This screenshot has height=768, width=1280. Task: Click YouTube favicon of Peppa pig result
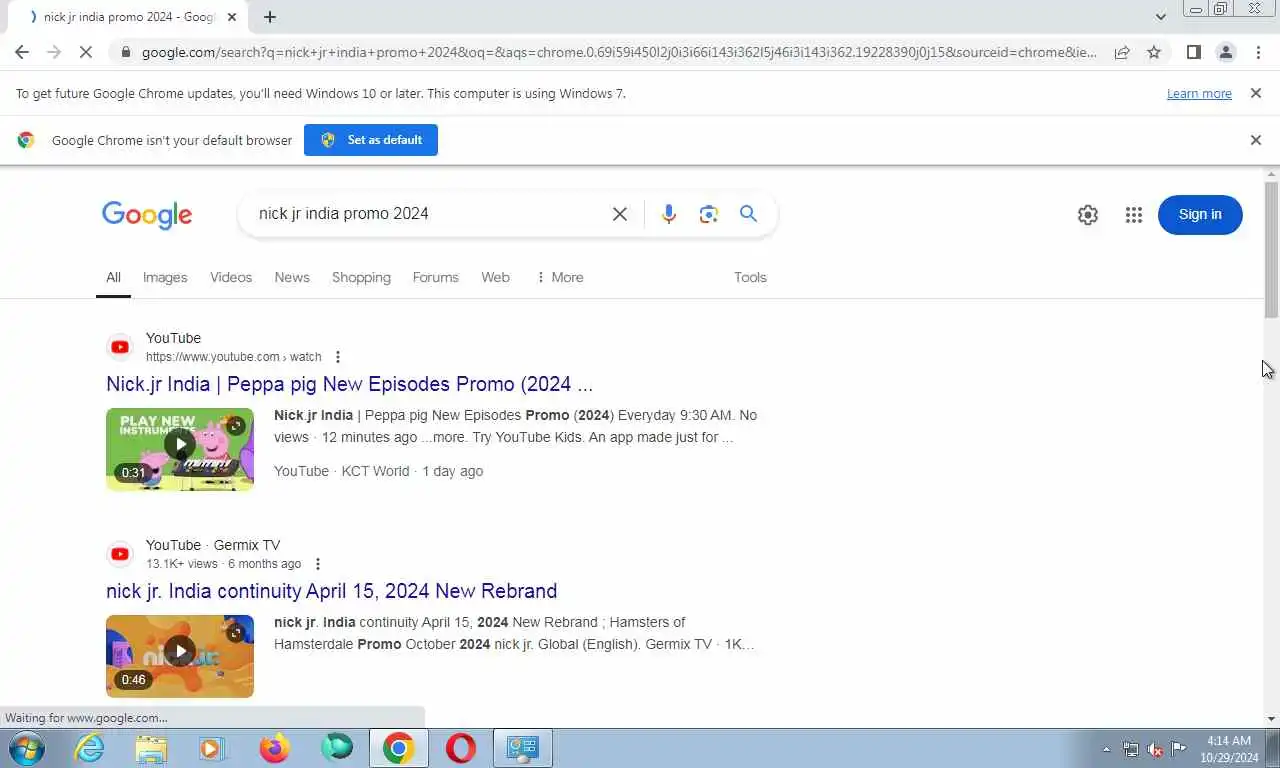tap(120, 347)
